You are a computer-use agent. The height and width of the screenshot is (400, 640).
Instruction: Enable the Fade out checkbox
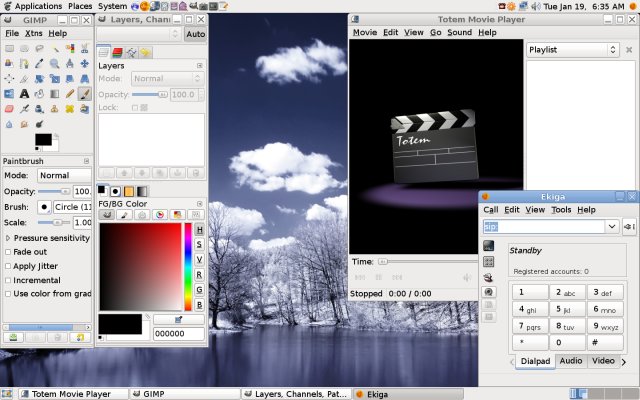pyautogui.click(x=9, y=252)
